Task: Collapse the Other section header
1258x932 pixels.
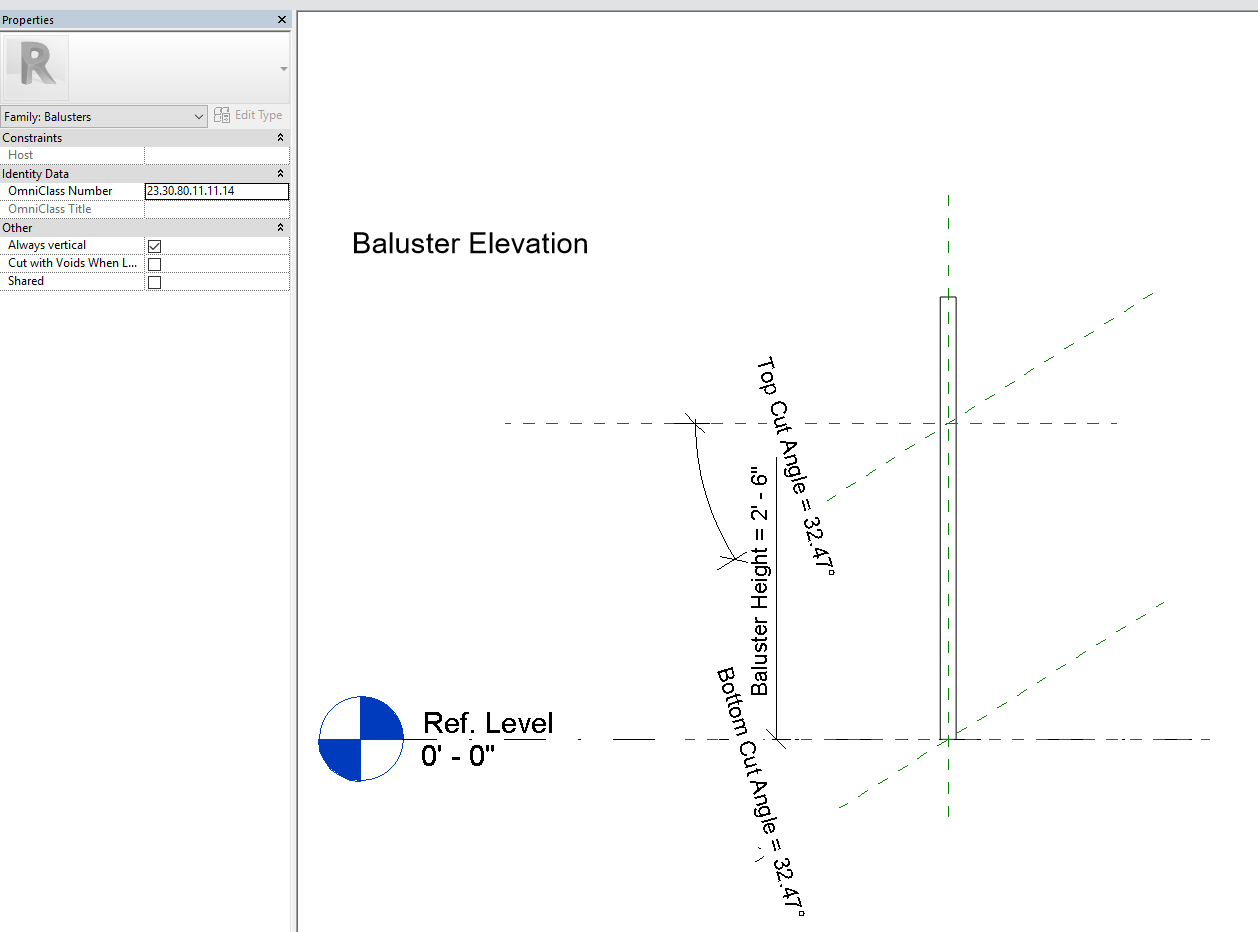Action: [281, 227]
